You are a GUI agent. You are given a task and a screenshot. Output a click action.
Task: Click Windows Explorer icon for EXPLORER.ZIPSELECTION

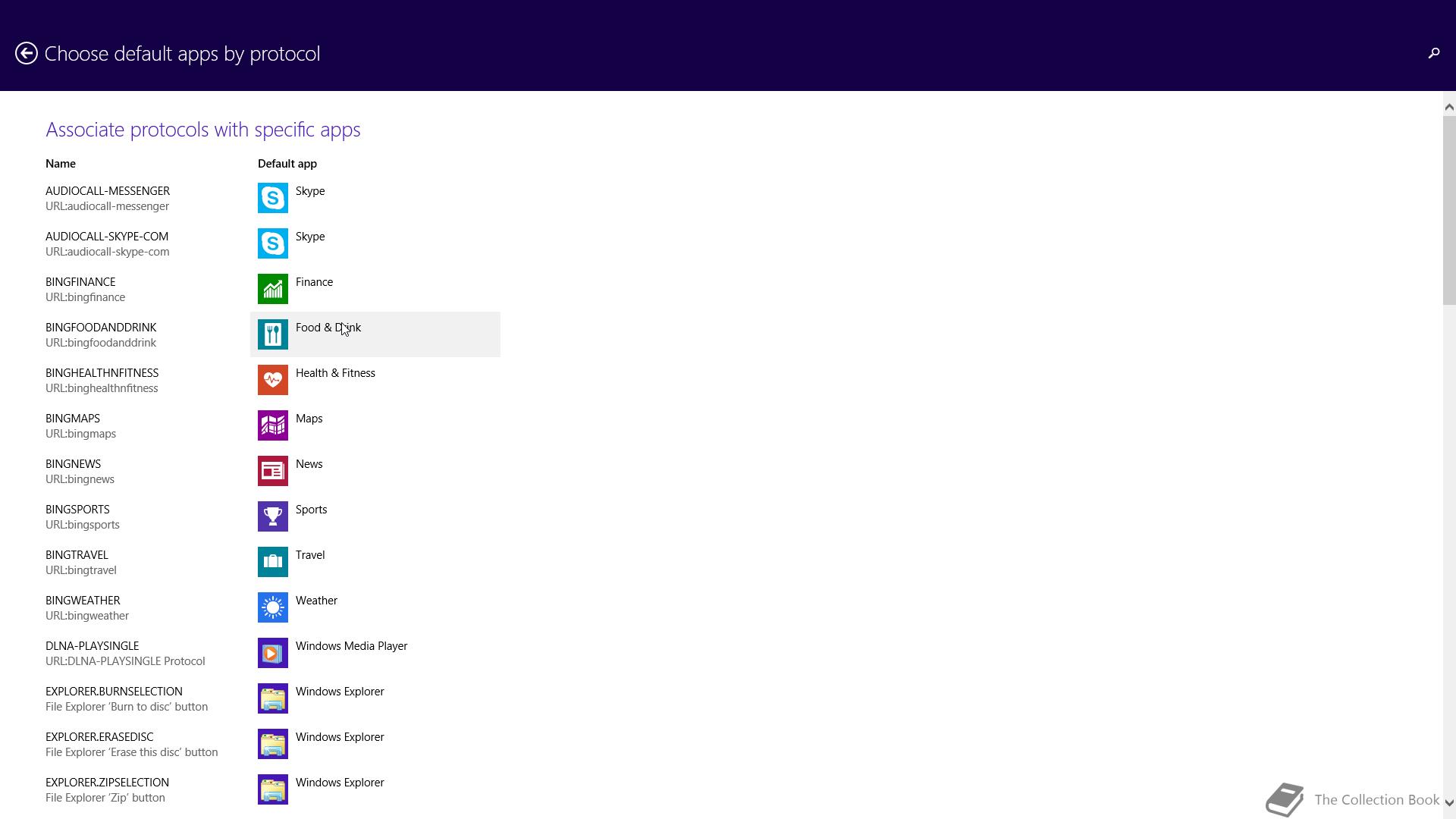pyautogui.click(x=273, y=789)
